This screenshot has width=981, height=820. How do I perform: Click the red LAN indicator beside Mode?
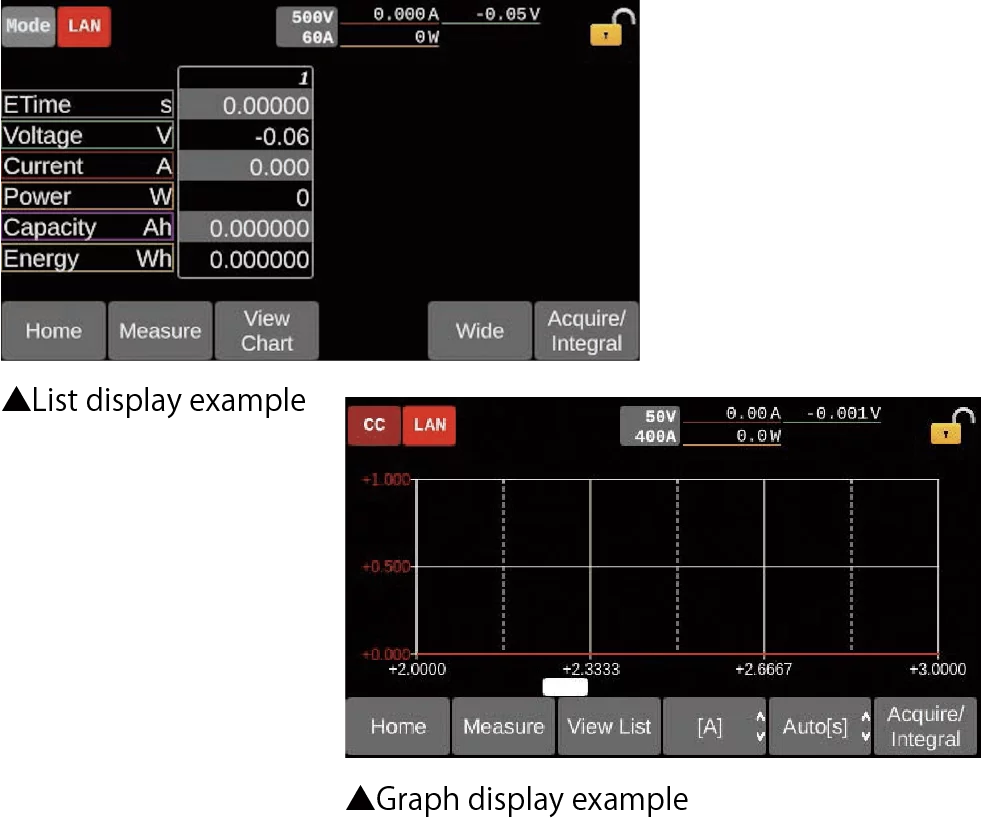pyautogui.click(x=84, y=26)
